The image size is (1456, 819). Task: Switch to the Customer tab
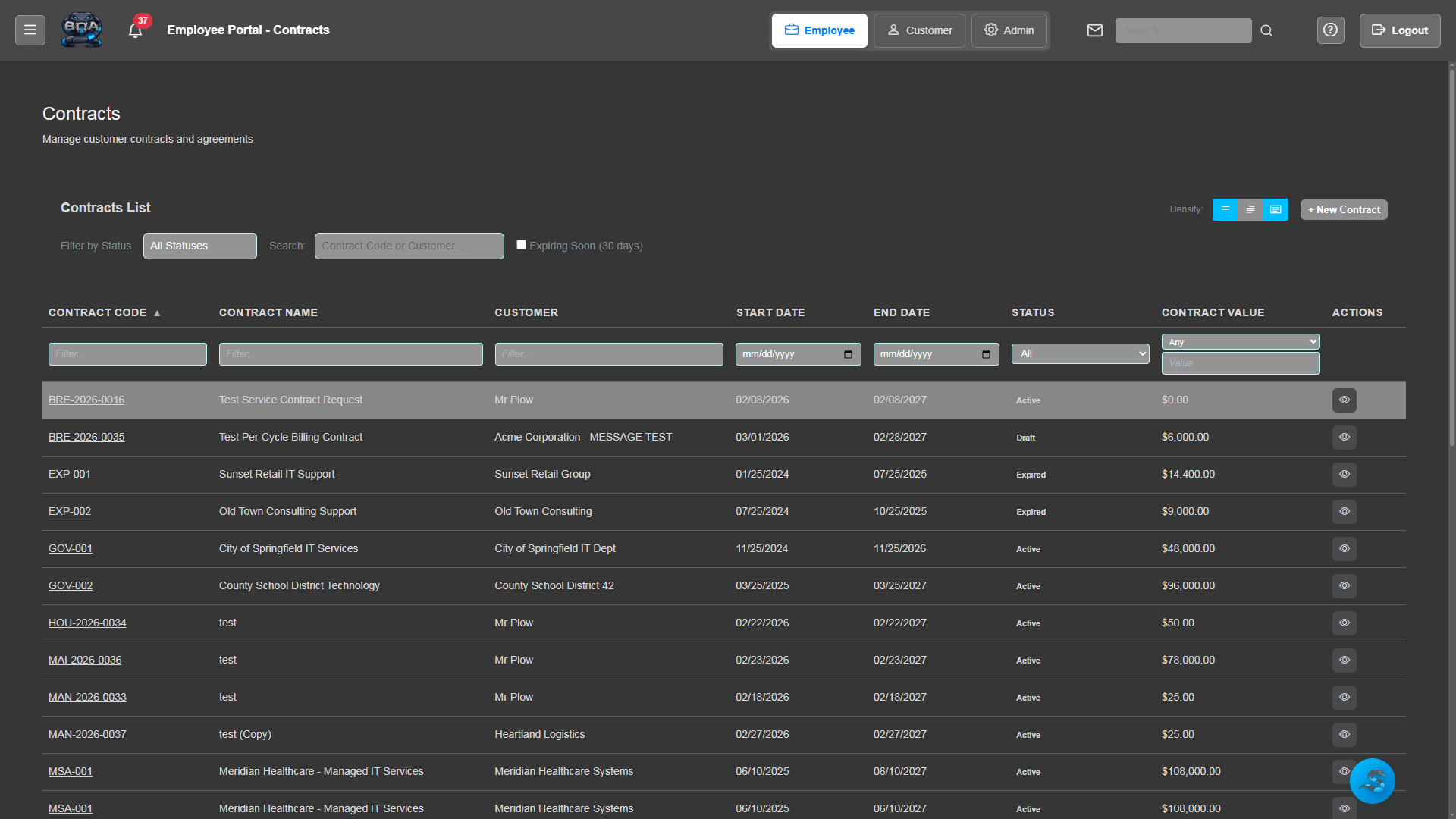coord(919,30)
